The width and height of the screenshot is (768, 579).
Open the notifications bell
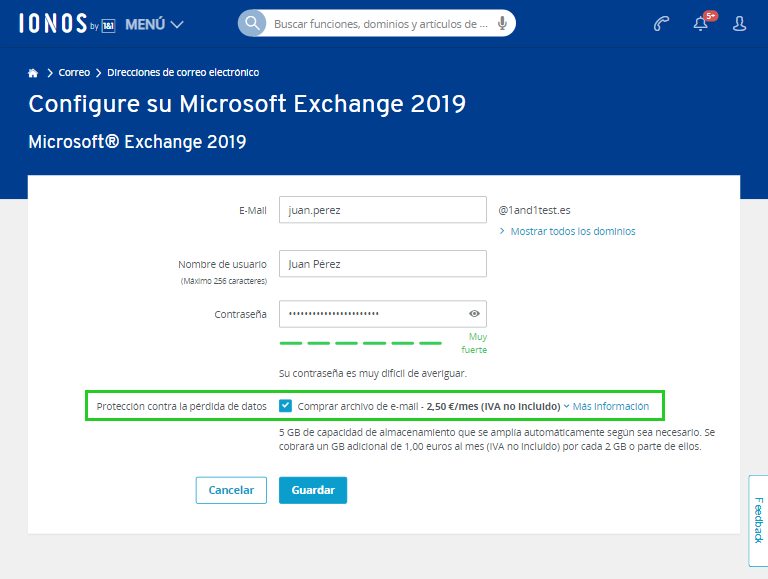[x=700, y=24]
